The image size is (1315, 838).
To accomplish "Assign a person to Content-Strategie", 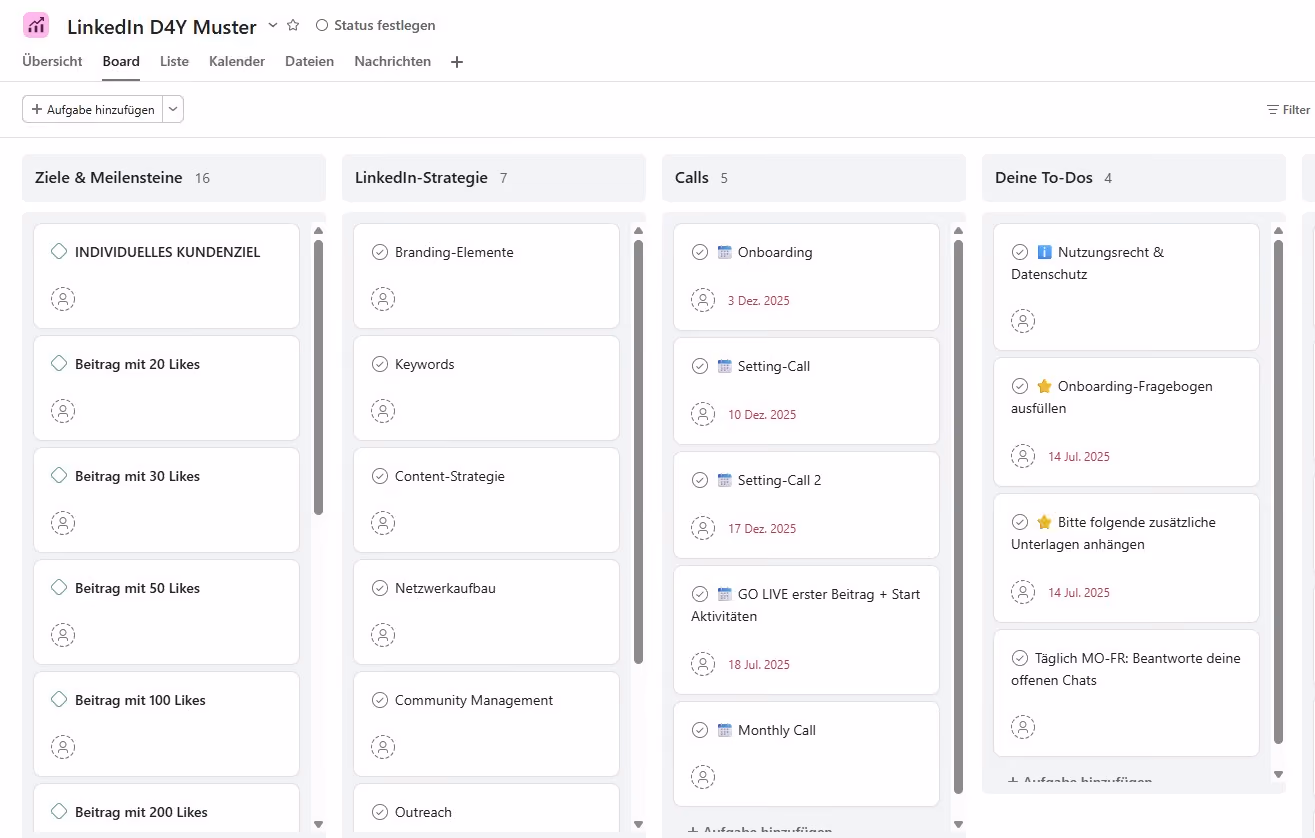I will (x=383, y=523).
